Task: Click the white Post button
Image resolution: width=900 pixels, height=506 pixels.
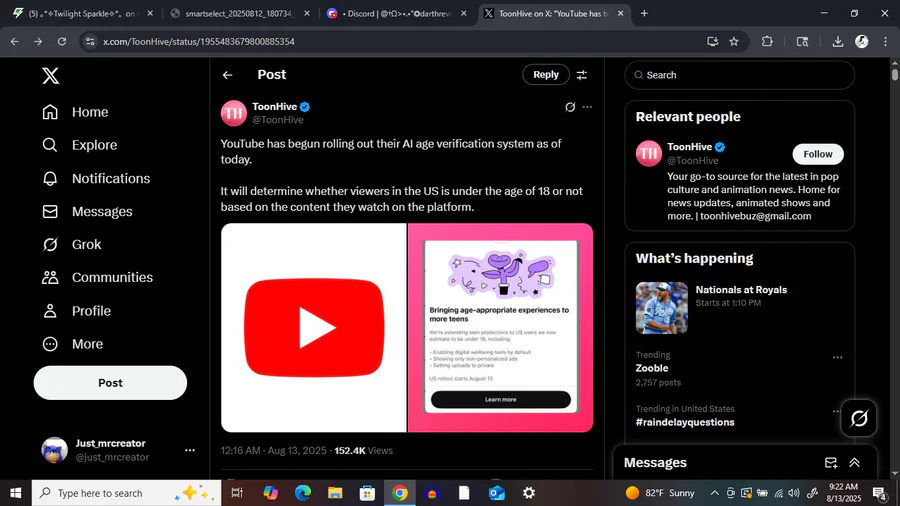Action: (110, 383)
